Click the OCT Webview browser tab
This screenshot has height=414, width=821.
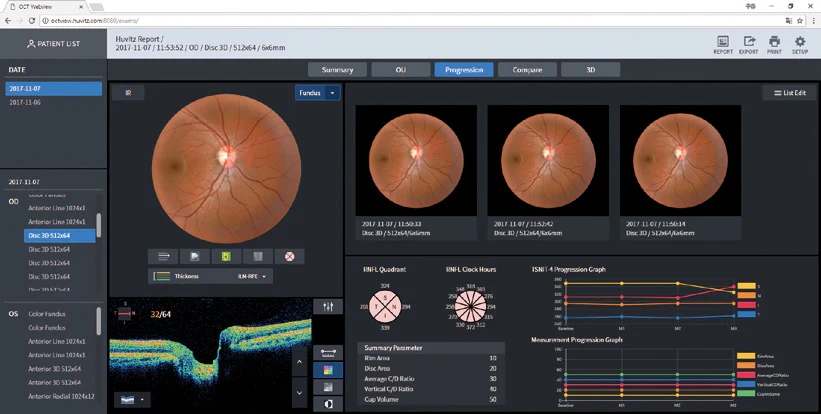[44, 6]
